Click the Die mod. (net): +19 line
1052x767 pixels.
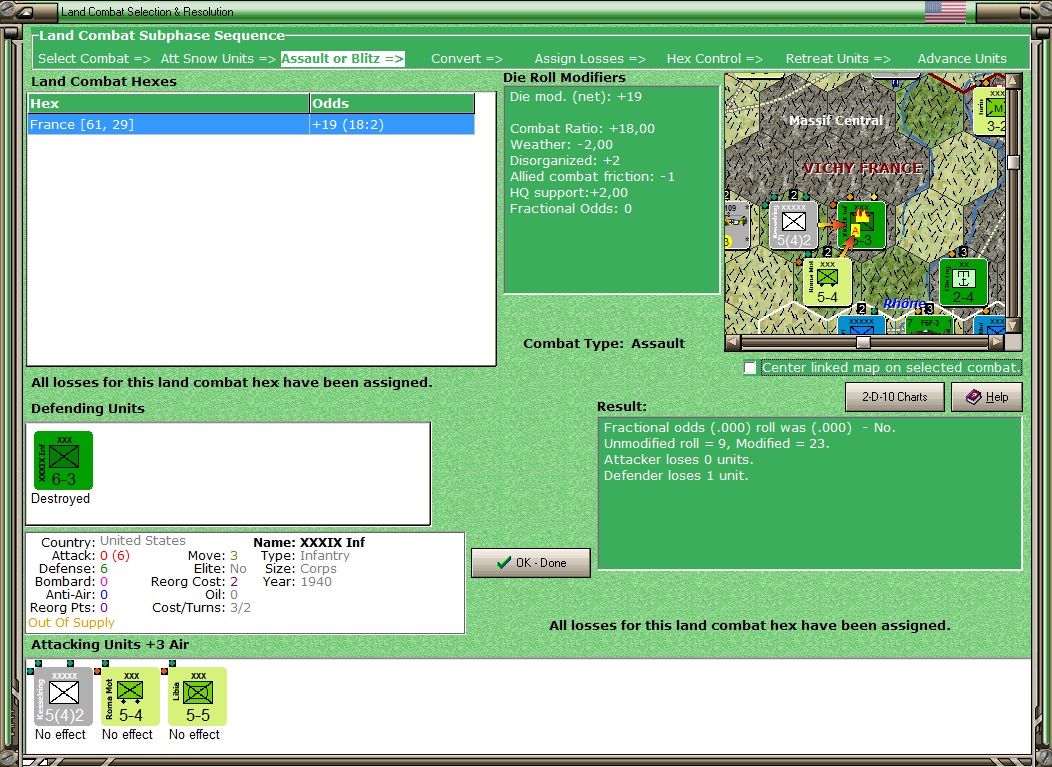tap(576, 97)
